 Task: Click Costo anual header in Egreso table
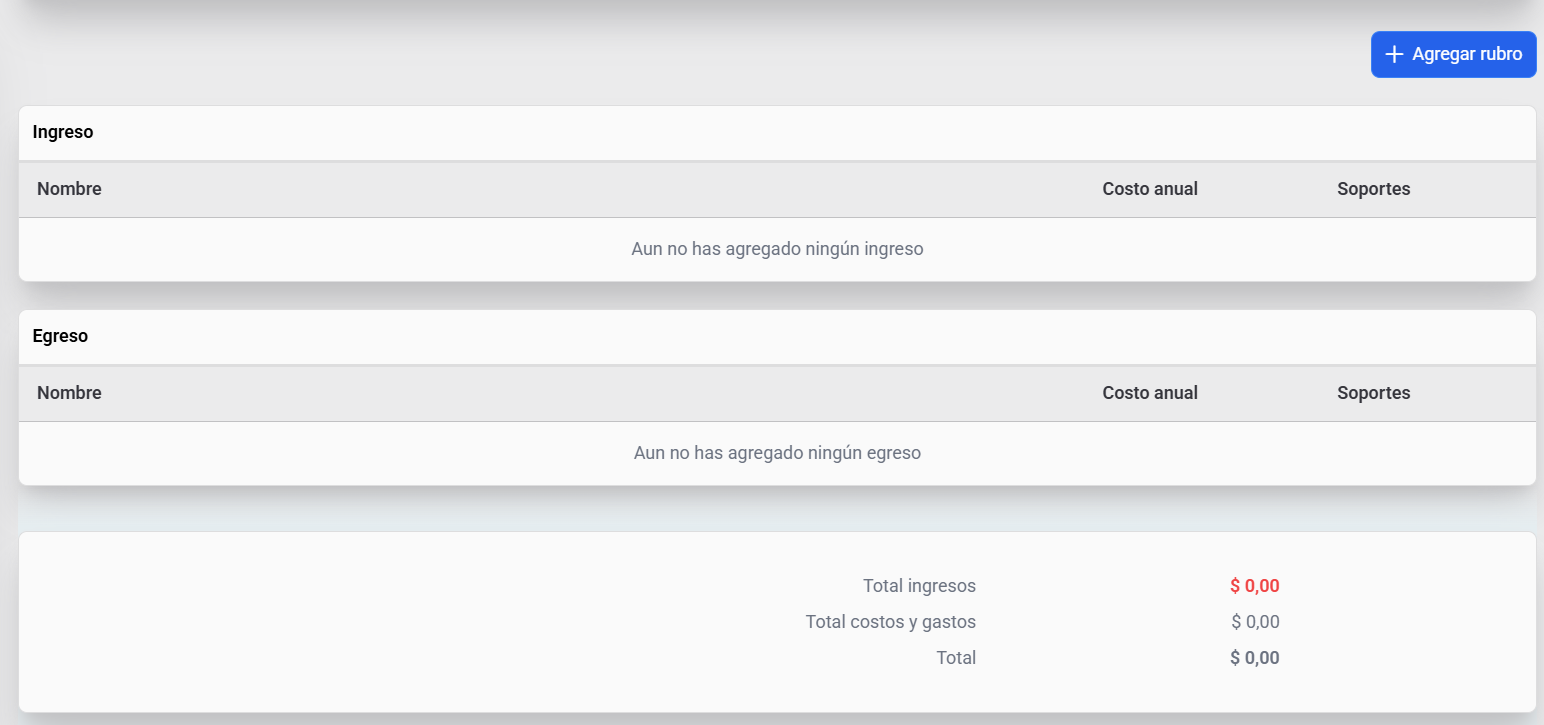click(x=1149, y=393)
